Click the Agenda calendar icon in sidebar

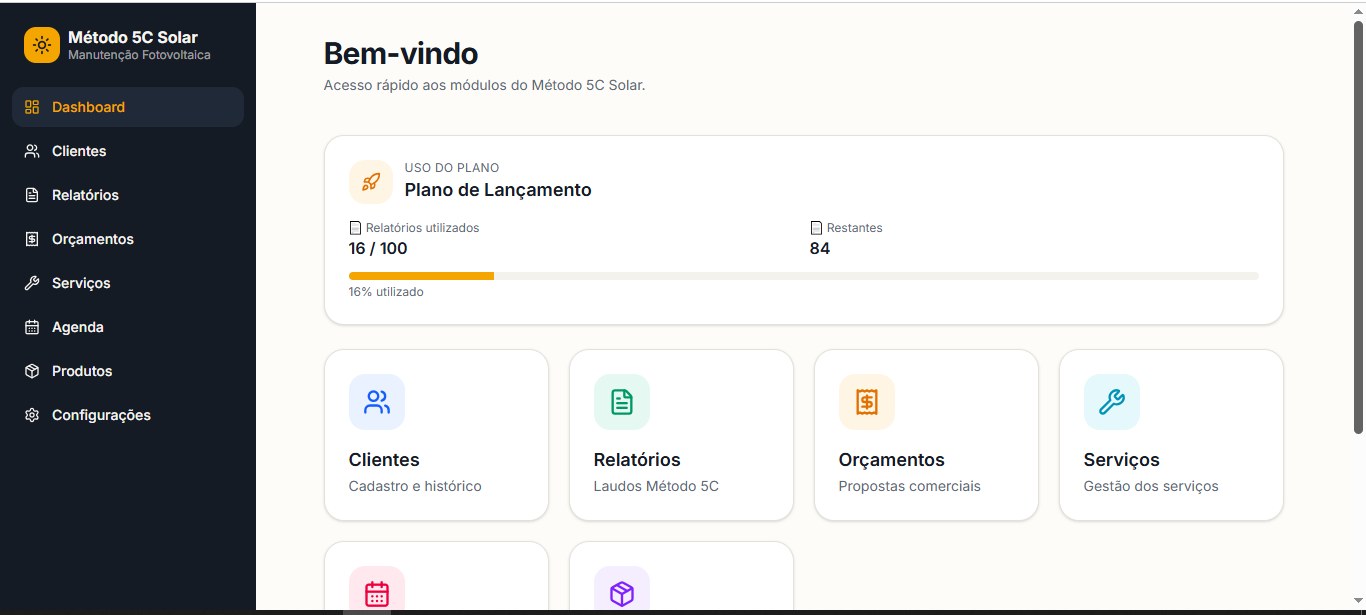(x=32, y=327)
